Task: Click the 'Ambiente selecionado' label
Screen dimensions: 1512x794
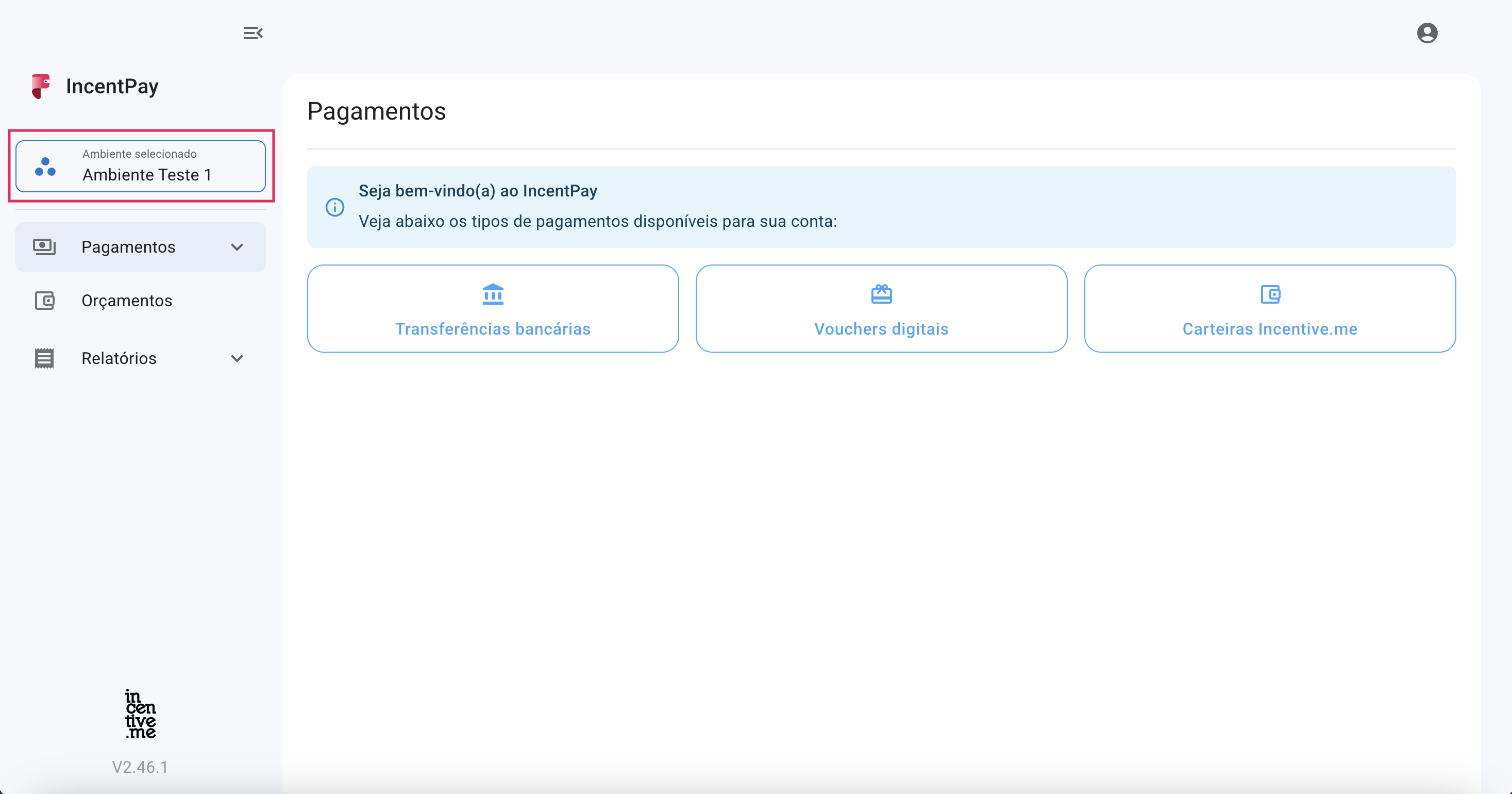Action: click(x=140, y=154)
